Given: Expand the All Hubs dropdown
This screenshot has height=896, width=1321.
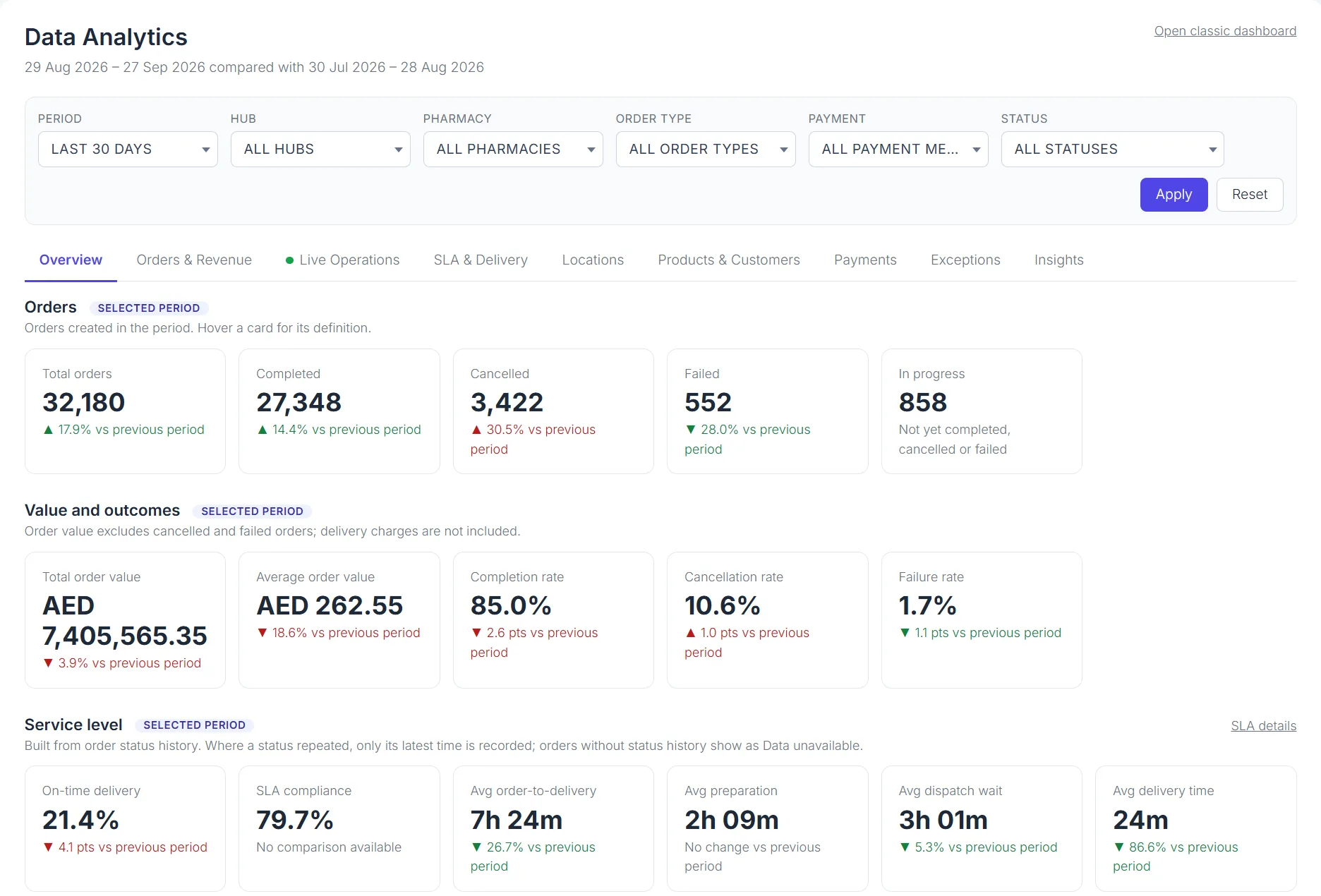Looking at the screenshot, I should pos(320,149).
